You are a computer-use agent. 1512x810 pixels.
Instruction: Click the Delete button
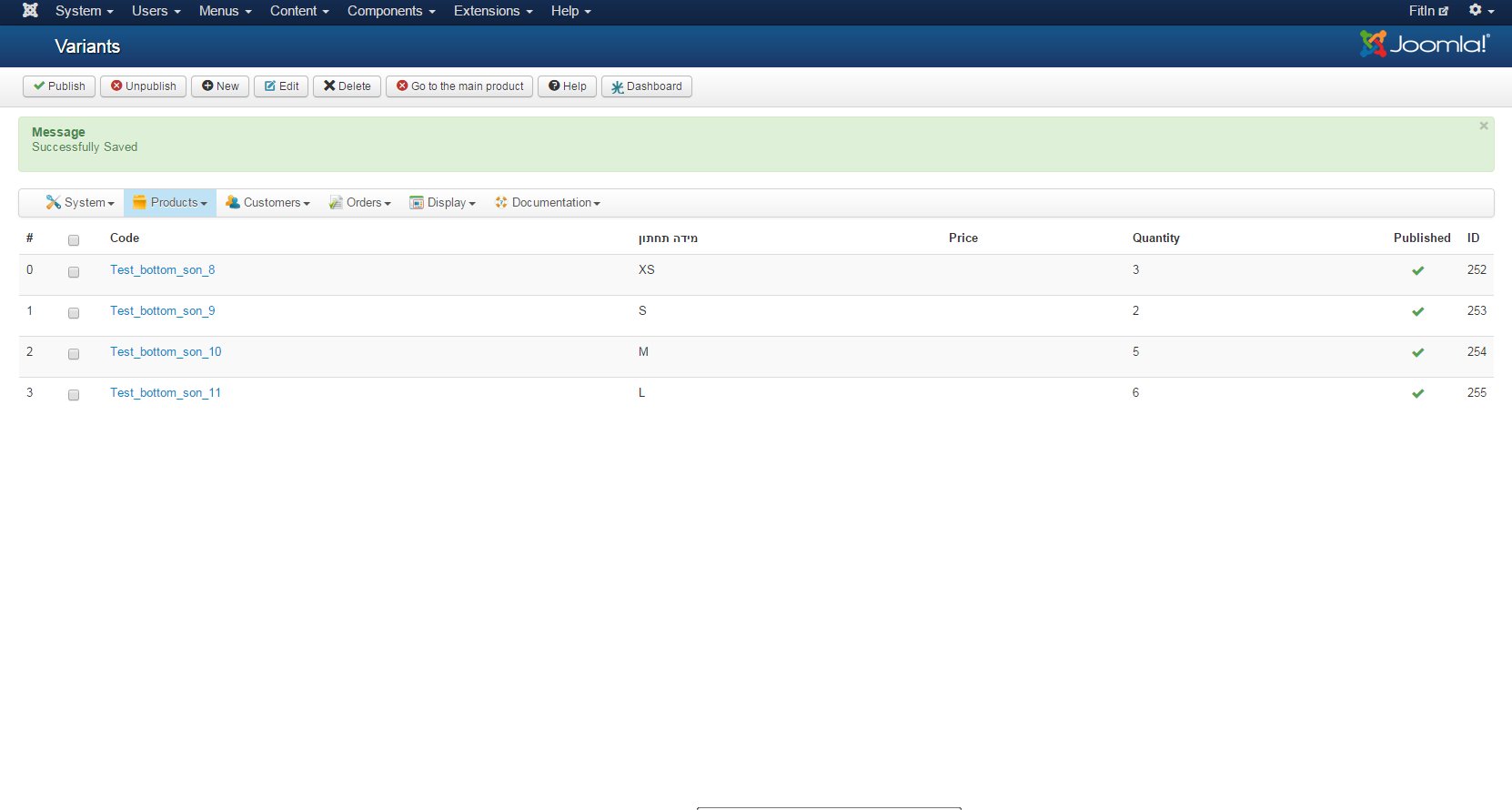tap(348, 86)
